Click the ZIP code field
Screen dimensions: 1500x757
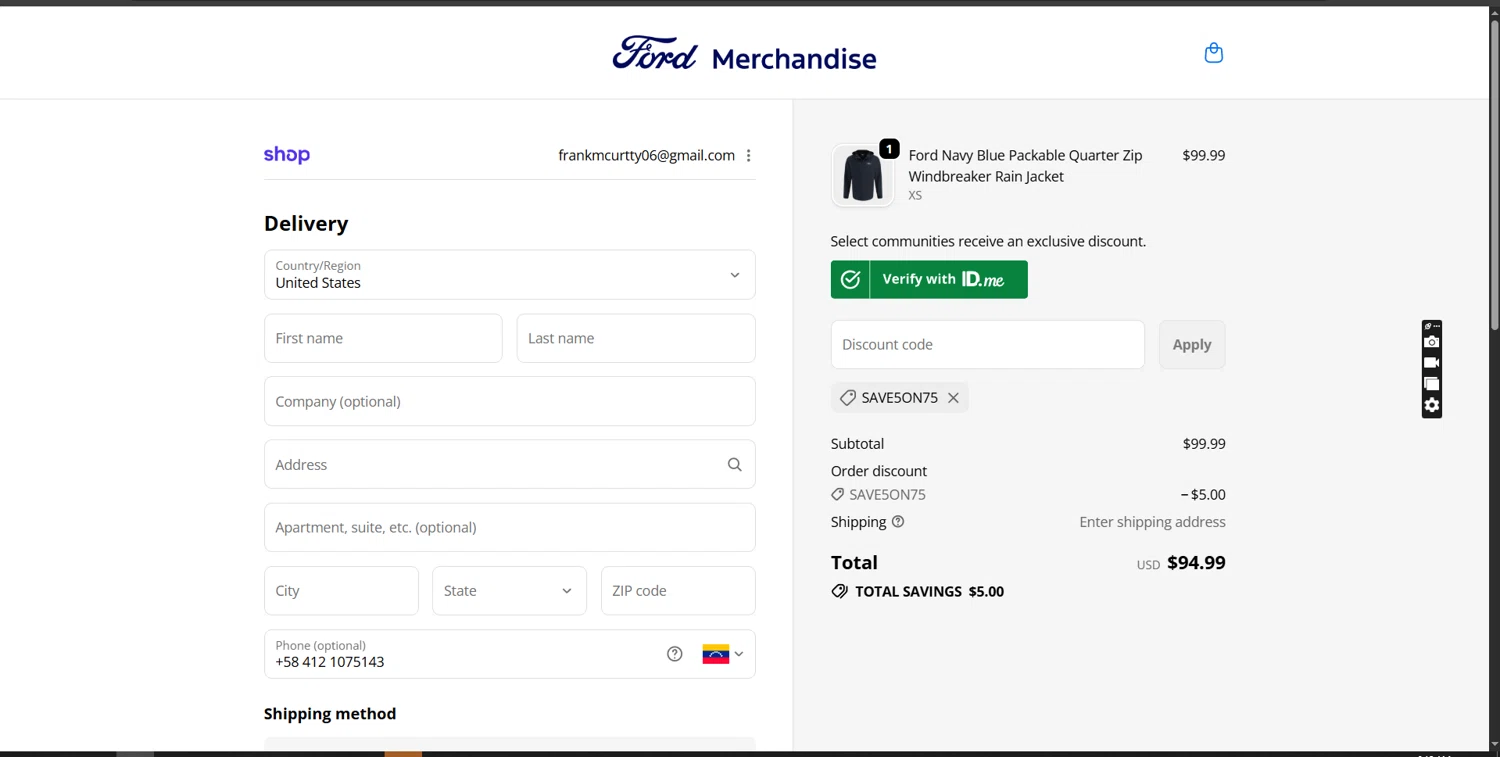677,591
